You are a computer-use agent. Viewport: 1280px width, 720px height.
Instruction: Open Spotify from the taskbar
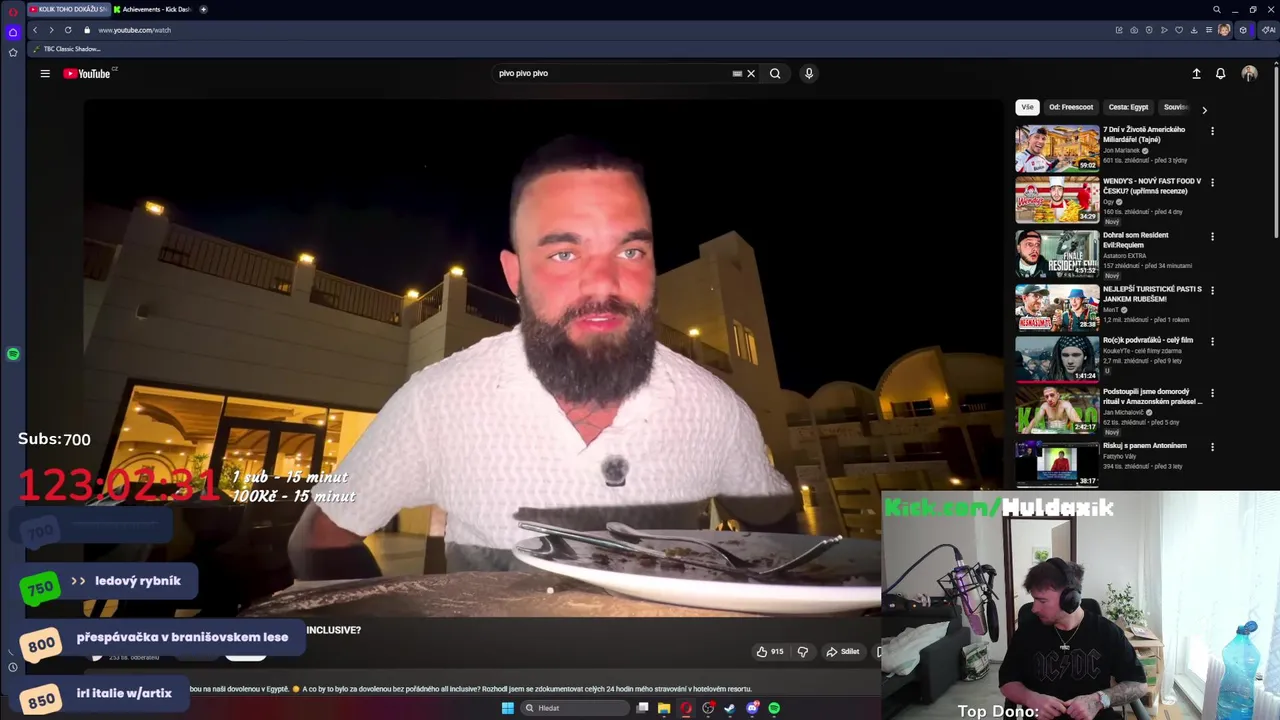[774, 708]
